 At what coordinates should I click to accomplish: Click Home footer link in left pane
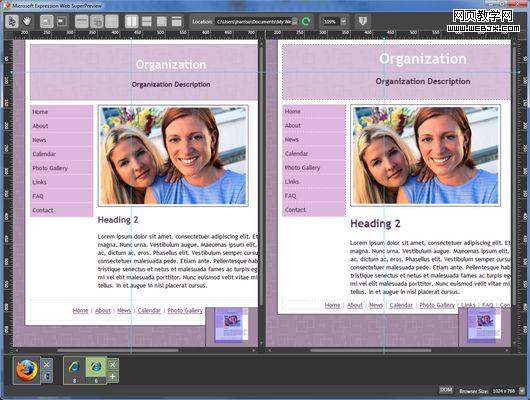click(x=80, y=311)
